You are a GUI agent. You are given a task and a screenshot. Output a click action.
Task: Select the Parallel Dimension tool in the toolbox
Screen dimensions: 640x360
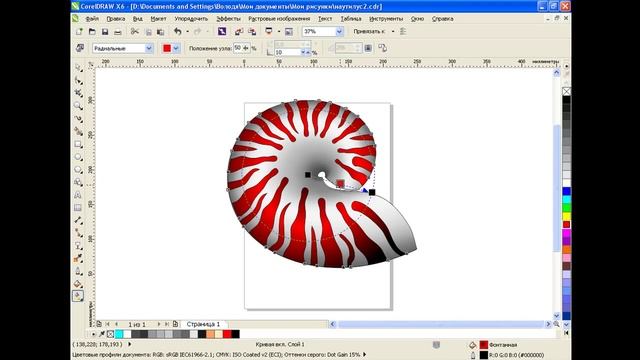click(78, 220)
